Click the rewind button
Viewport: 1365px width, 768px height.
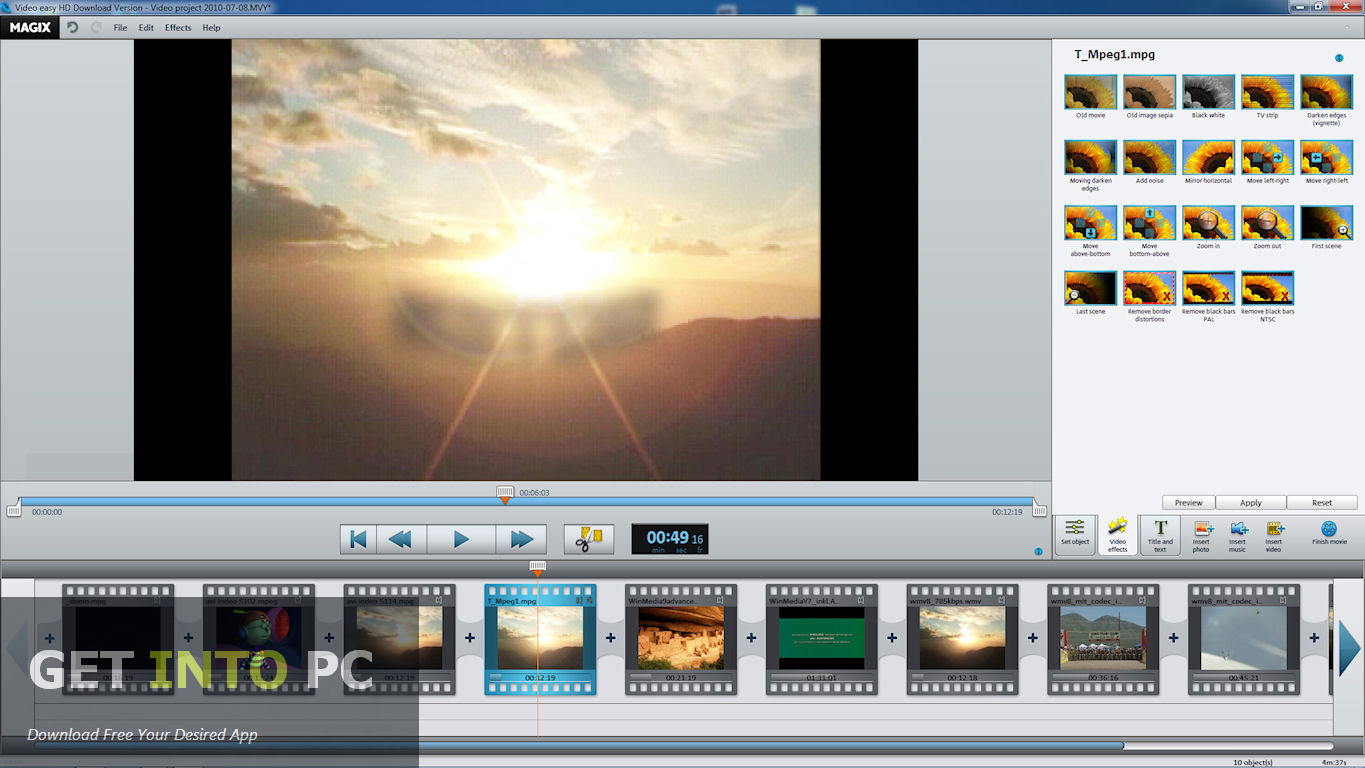coord(400,539)
